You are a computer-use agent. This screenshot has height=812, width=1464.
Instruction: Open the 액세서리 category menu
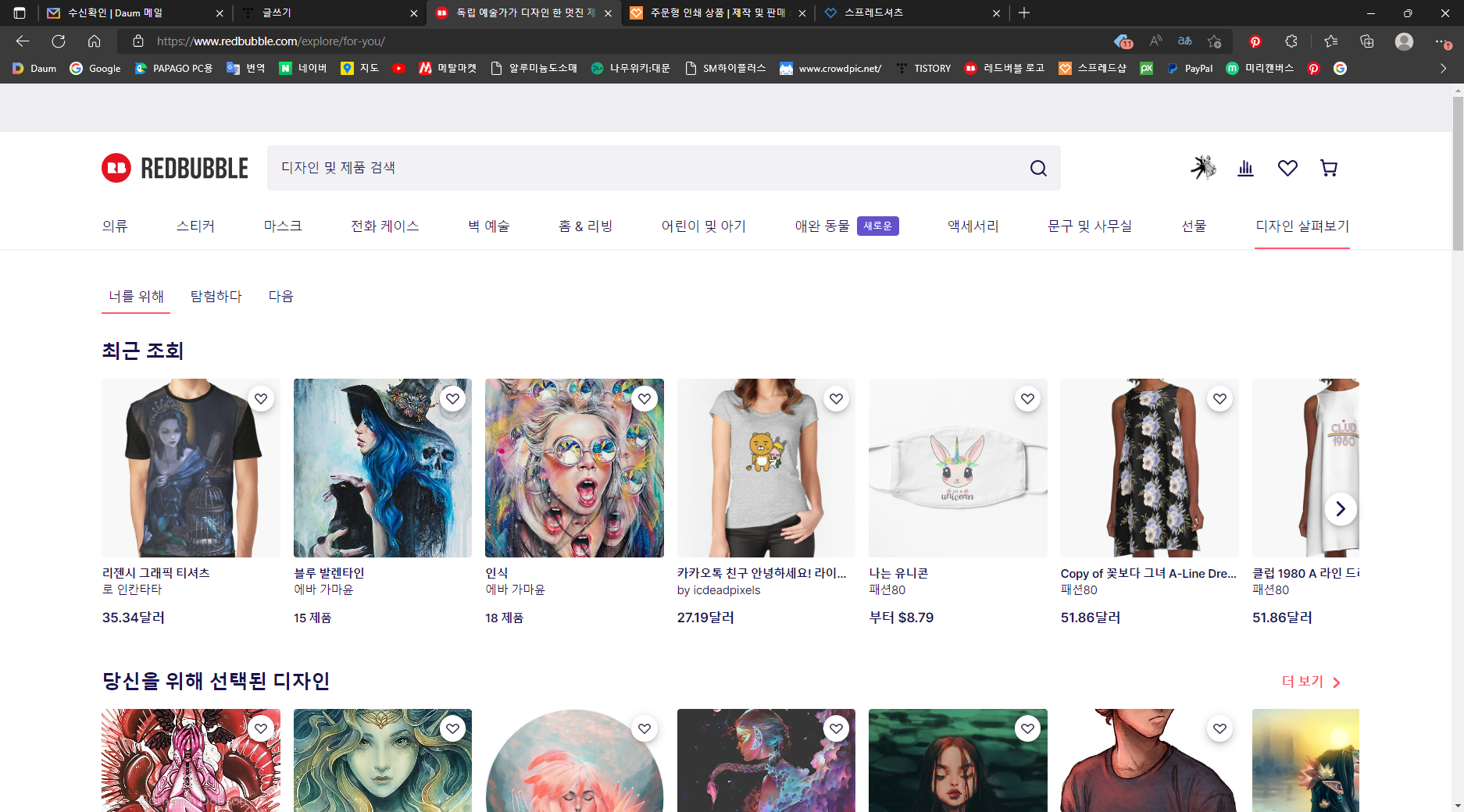973,226
